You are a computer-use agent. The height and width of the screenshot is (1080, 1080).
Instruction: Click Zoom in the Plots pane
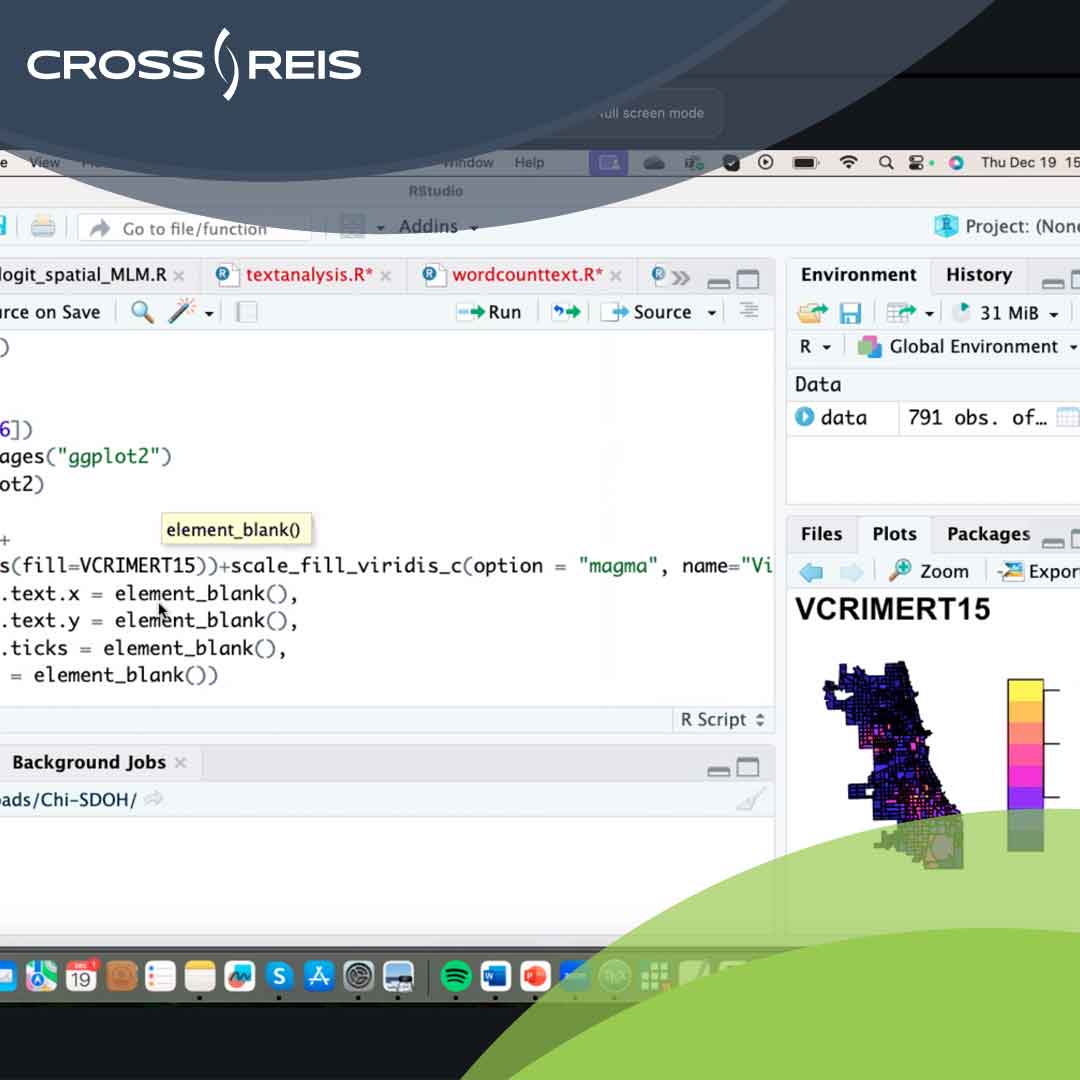tap(929, 572)
